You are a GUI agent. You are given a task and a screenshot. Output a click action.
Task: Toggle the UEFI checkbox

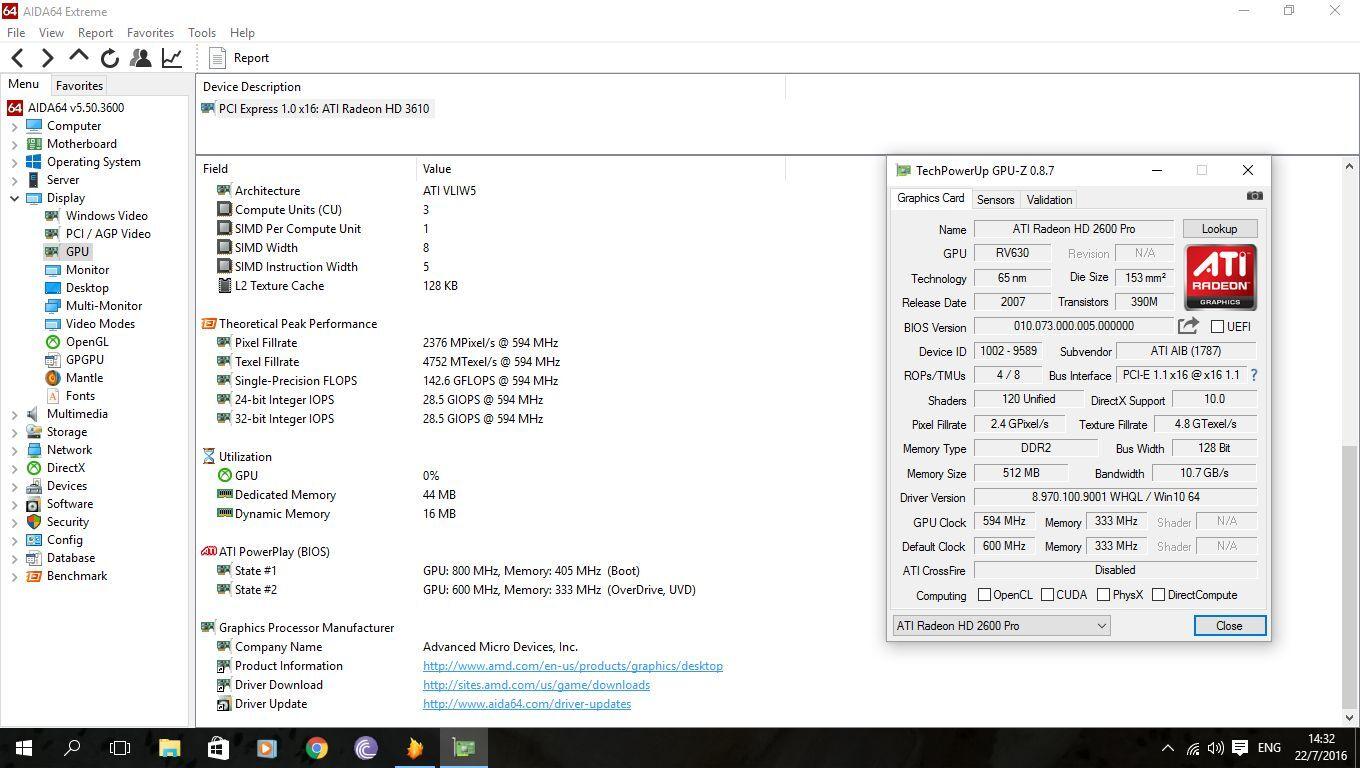[x=1217, y=326]
